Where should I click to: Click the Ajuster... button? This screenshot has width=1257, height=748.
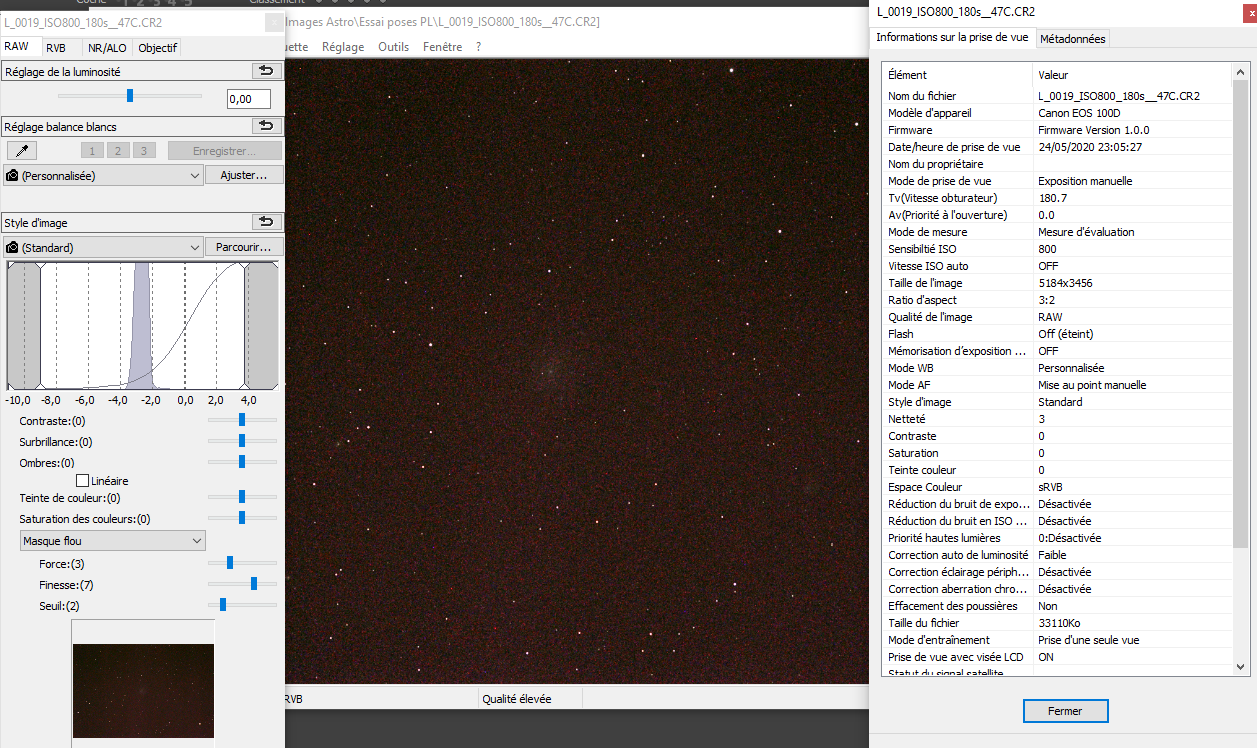[244, 175]
